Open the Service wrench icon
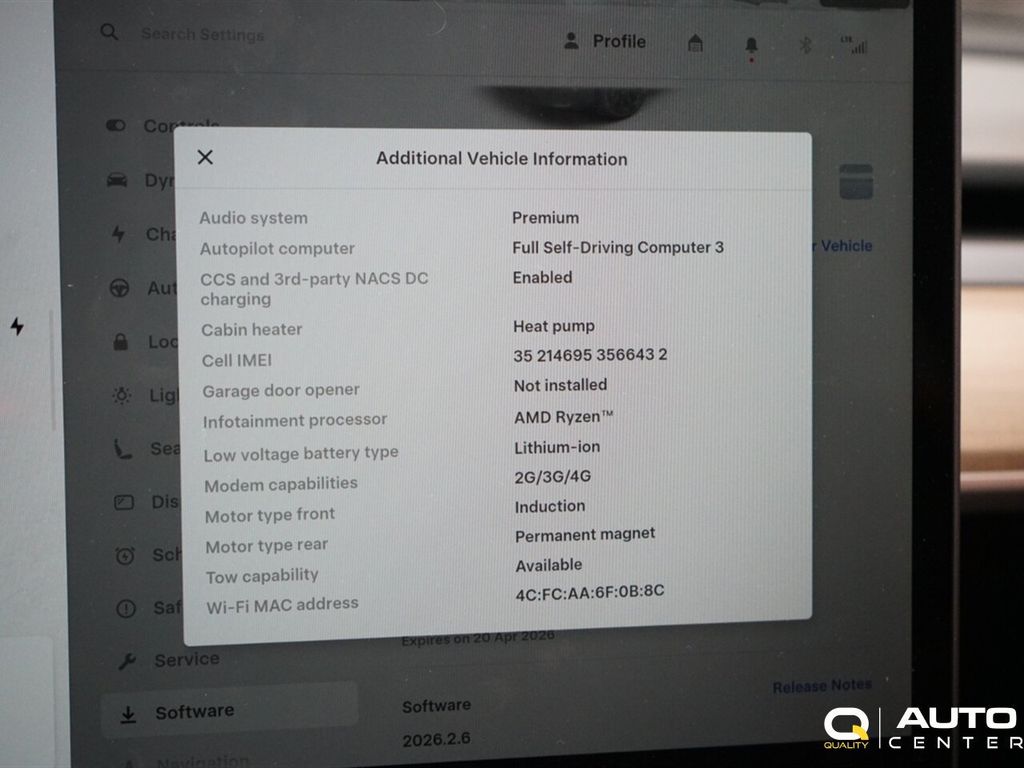 click(126, 659)
